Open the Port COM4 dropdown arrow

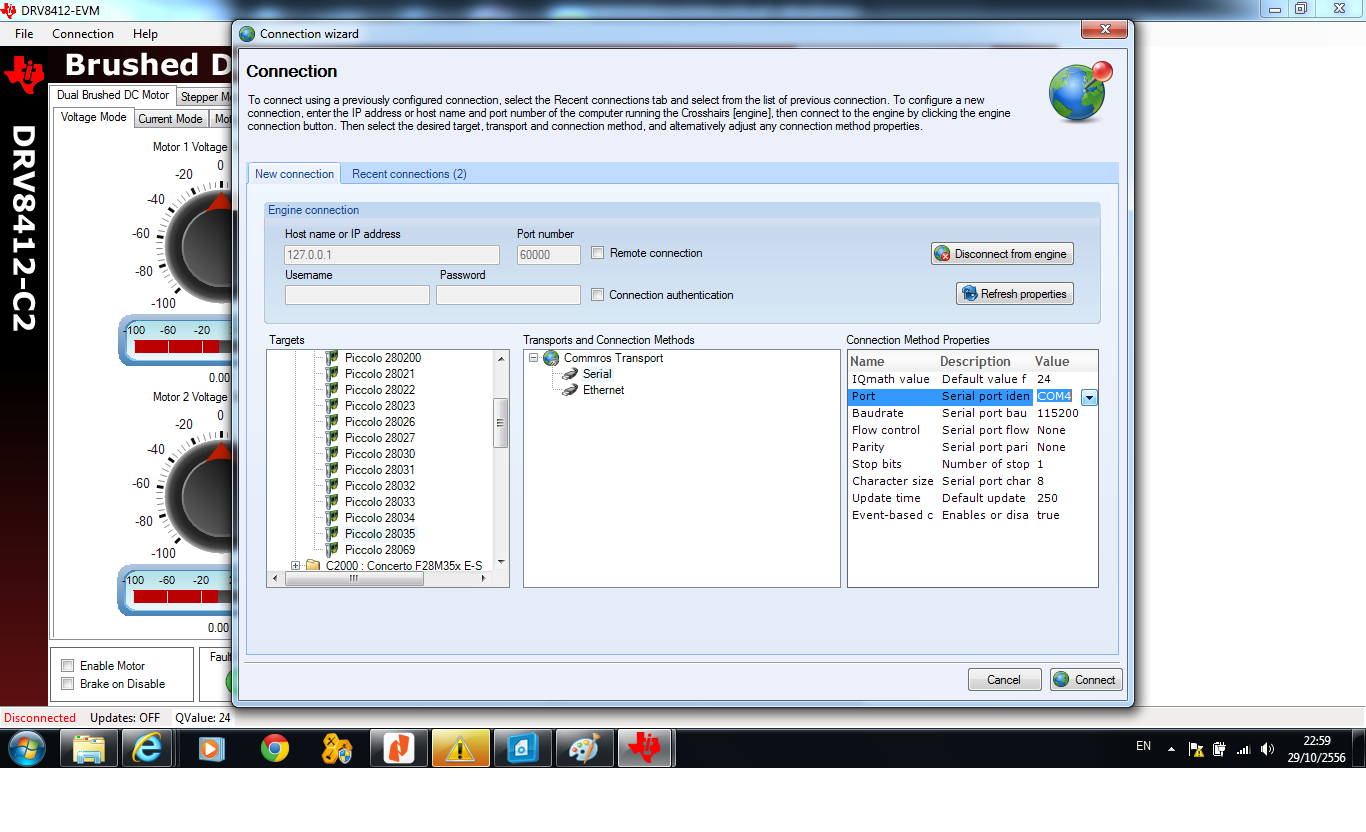(x=1089, y=397)
